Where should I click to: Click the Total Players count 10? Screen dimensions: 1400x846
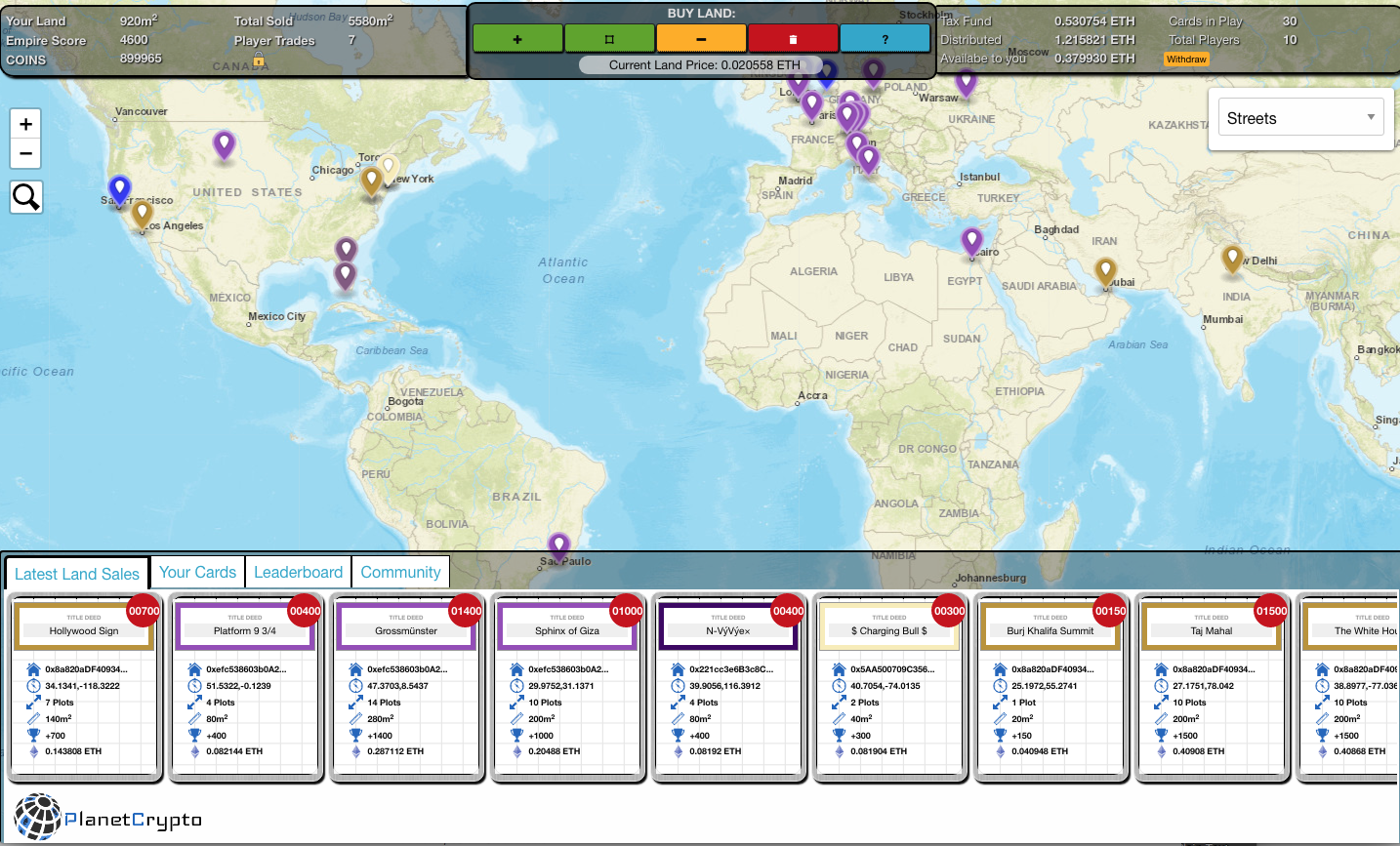[1290, 40]
